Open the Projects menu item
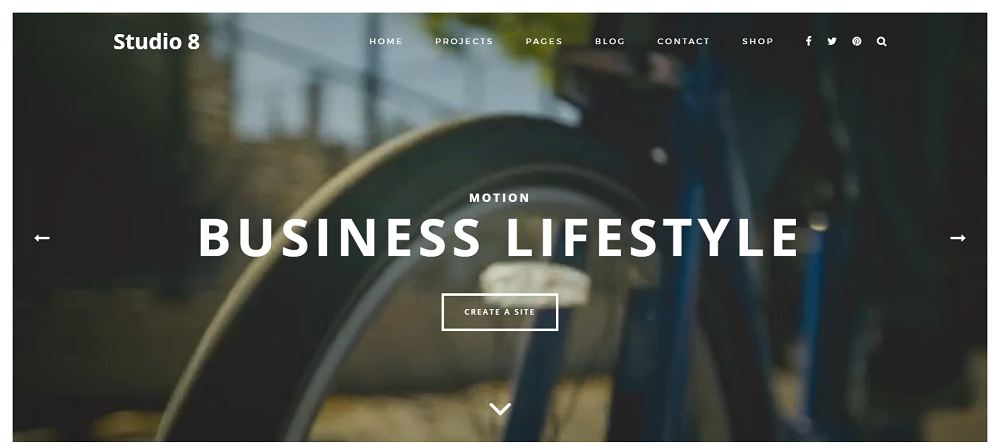The image size is (1000, 444). (x=464, y=41)
